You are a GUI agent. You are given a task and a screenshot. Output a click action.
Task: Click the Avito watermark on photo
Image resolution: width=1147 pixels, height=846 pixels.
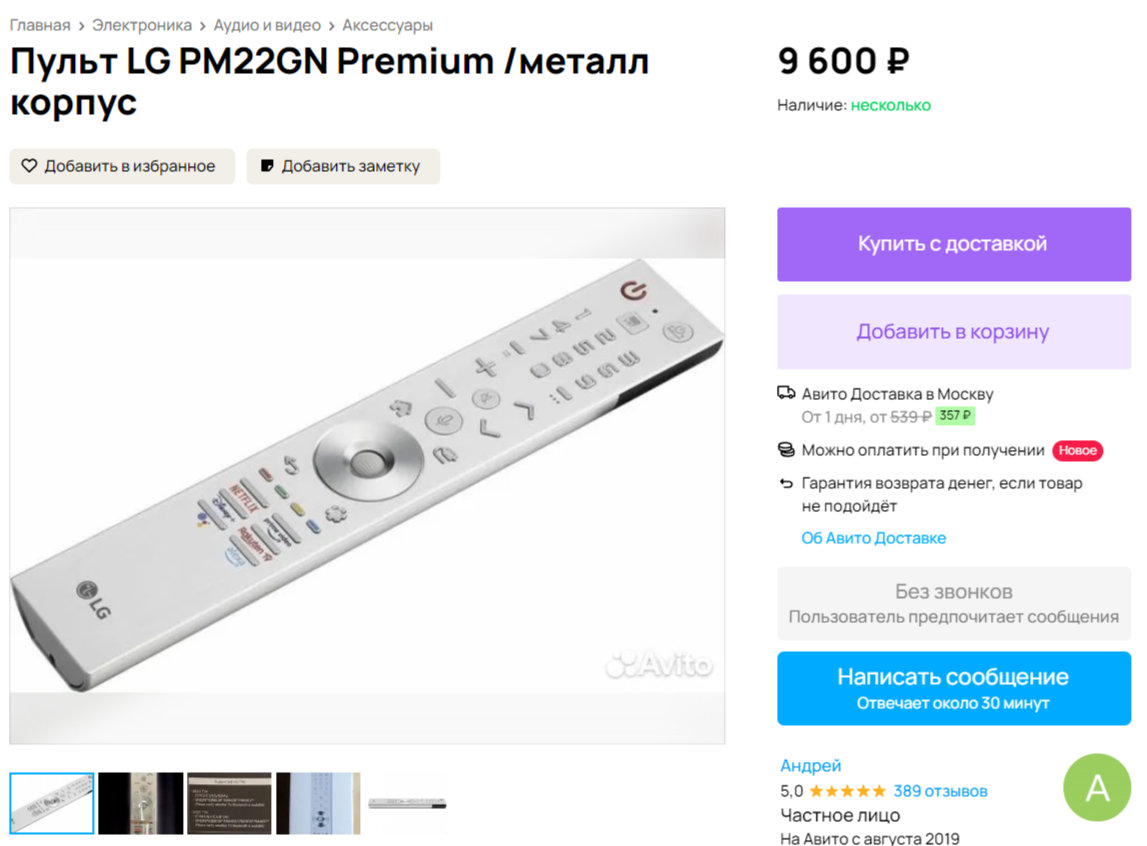click(660, 664)
